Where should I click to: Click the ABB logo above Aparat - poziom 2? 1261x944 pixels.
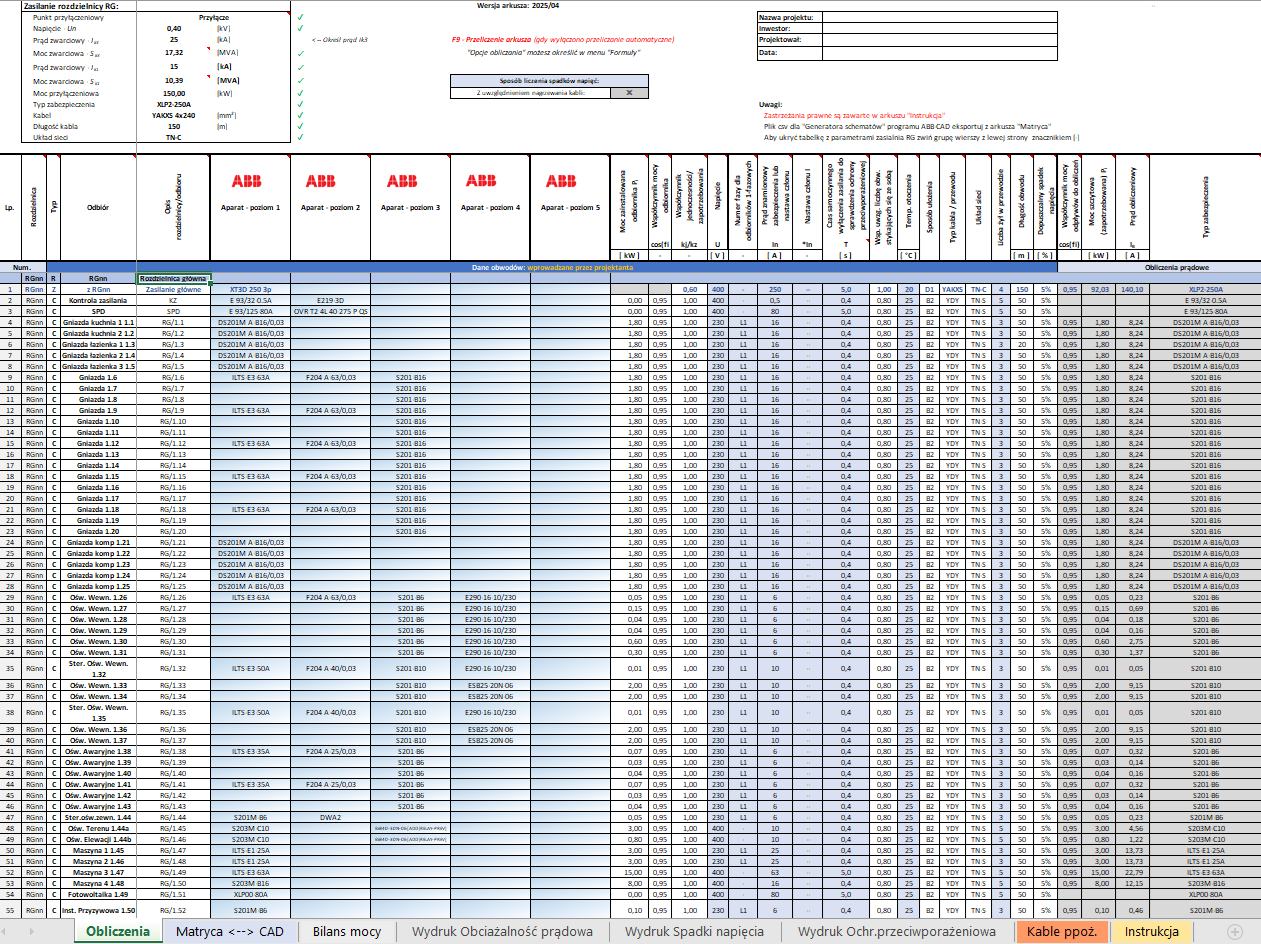point(321,182)
